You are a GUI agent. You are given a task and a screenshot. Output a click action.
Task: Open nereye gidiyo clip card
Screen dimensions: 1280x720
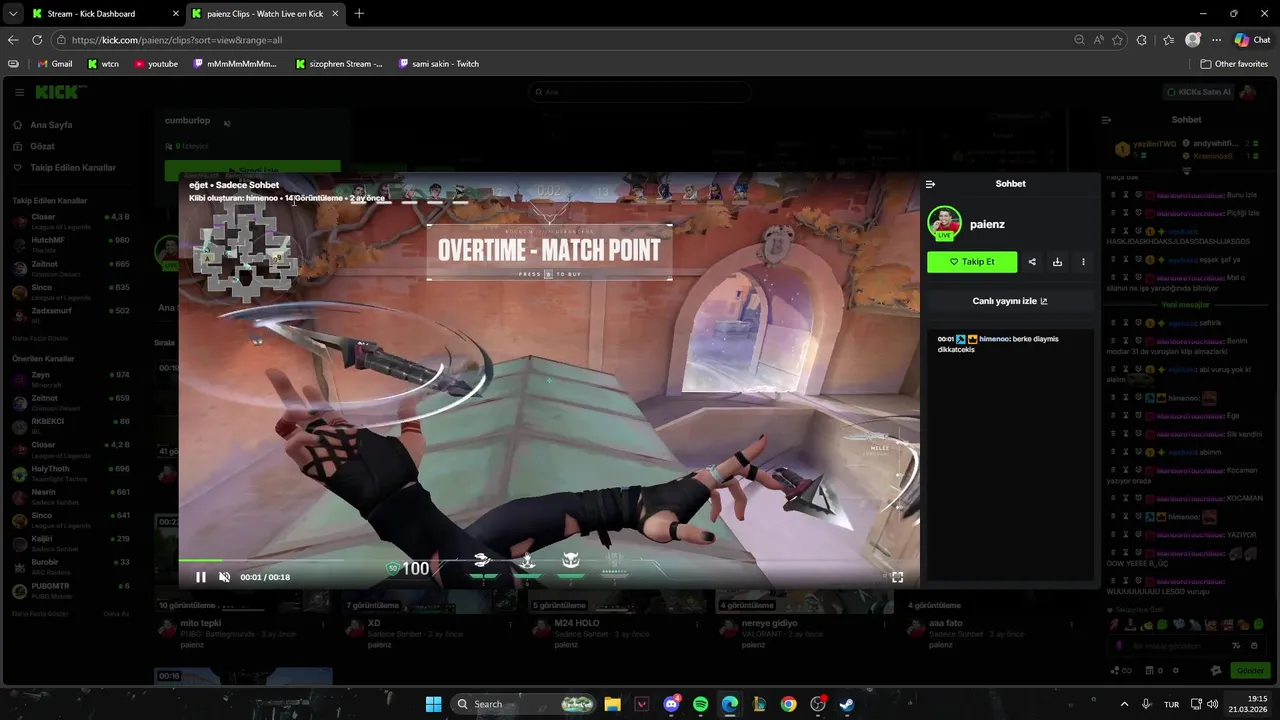[x=802, y=620]
